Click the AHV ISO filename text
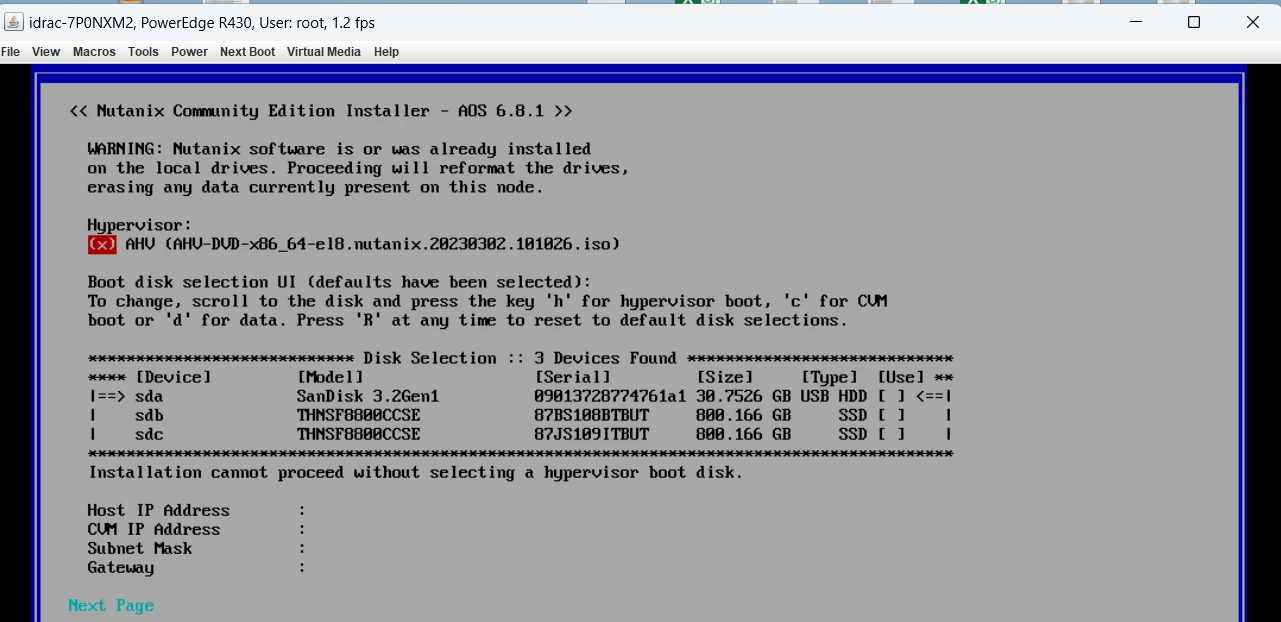This screenshot has width=1281, height=622. pyautogui.click(x=392, y=244)
